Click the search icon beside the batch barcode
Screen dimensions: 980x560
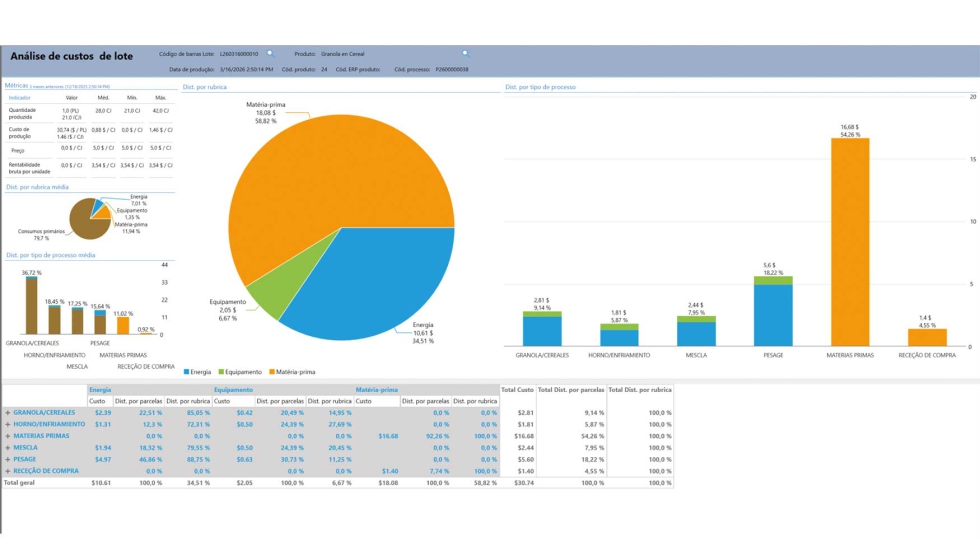tap(270, 53)
